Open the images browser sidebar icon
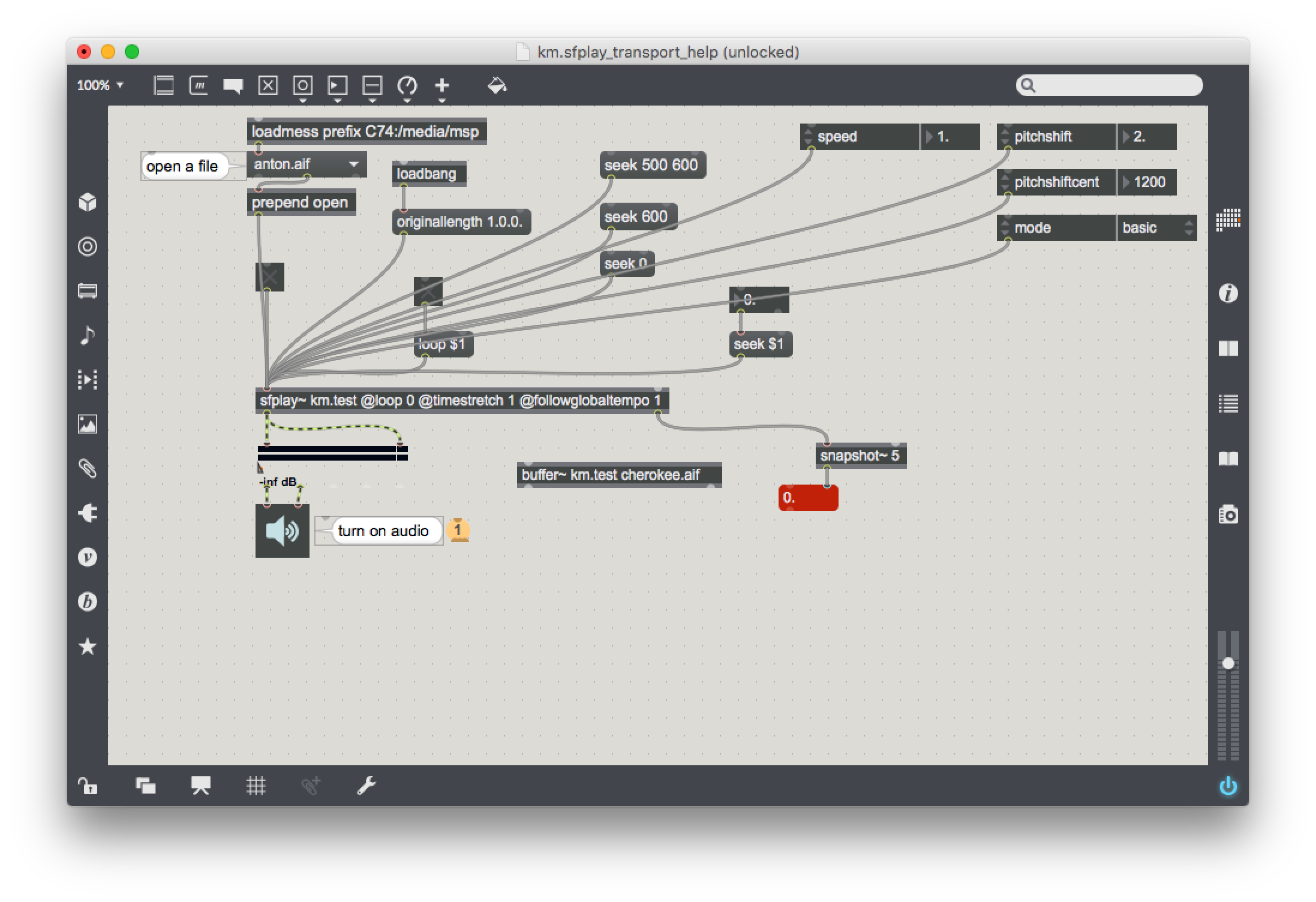1316x902 pixels. pos(88,424)
